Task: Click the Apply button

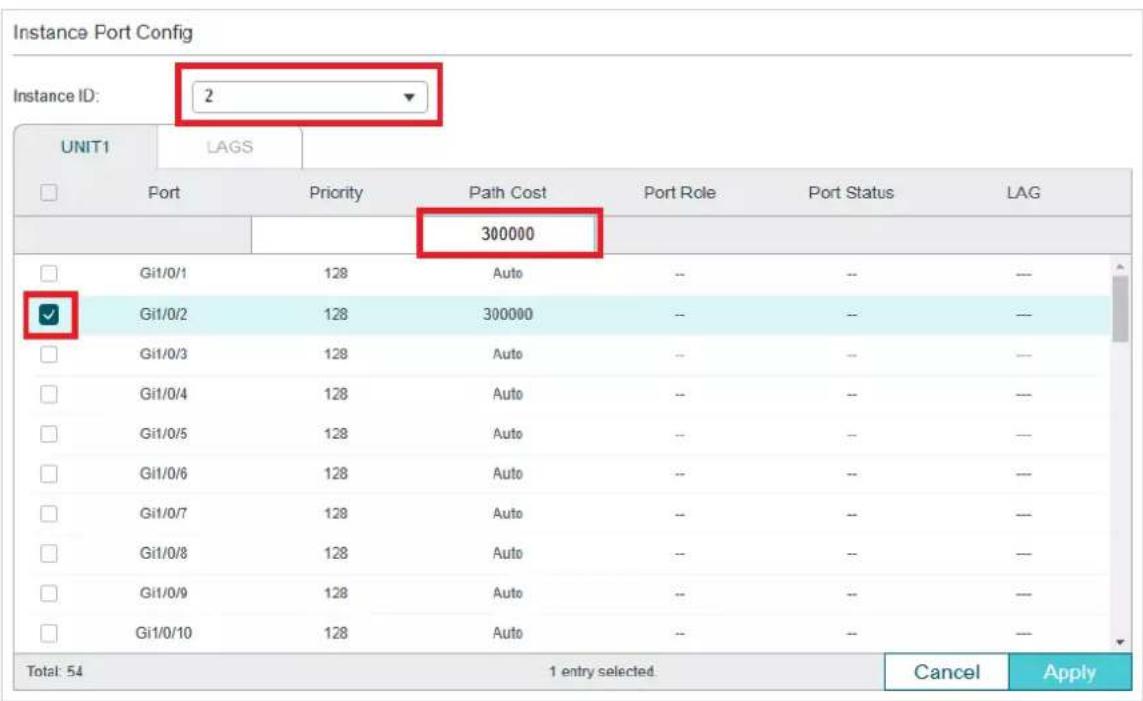Action: point(1069,672)
